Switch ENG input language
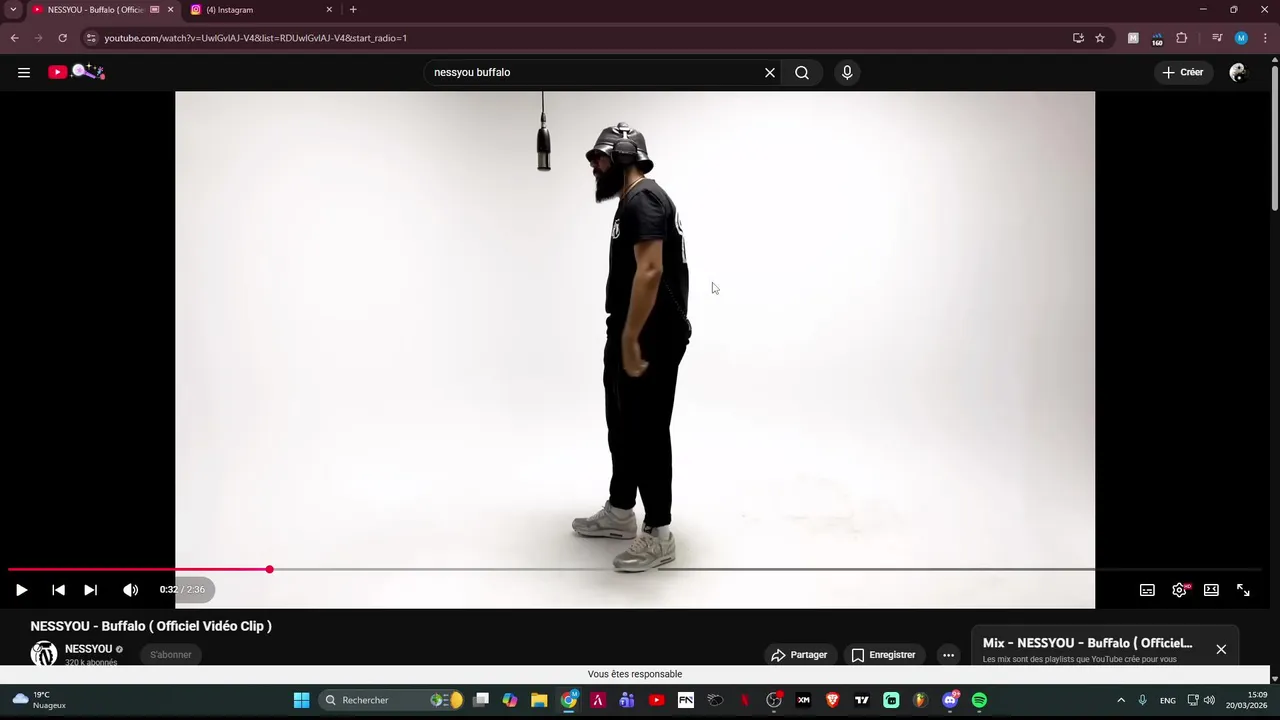 (1168, 700)
